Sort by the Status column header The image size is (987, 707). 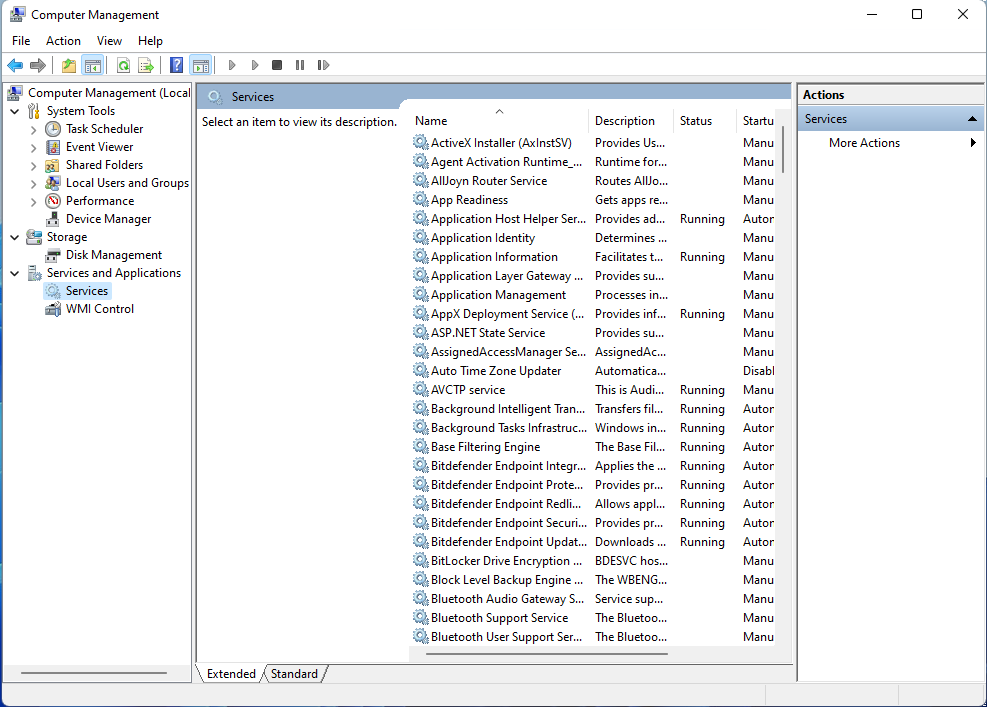tap(704, 121)
